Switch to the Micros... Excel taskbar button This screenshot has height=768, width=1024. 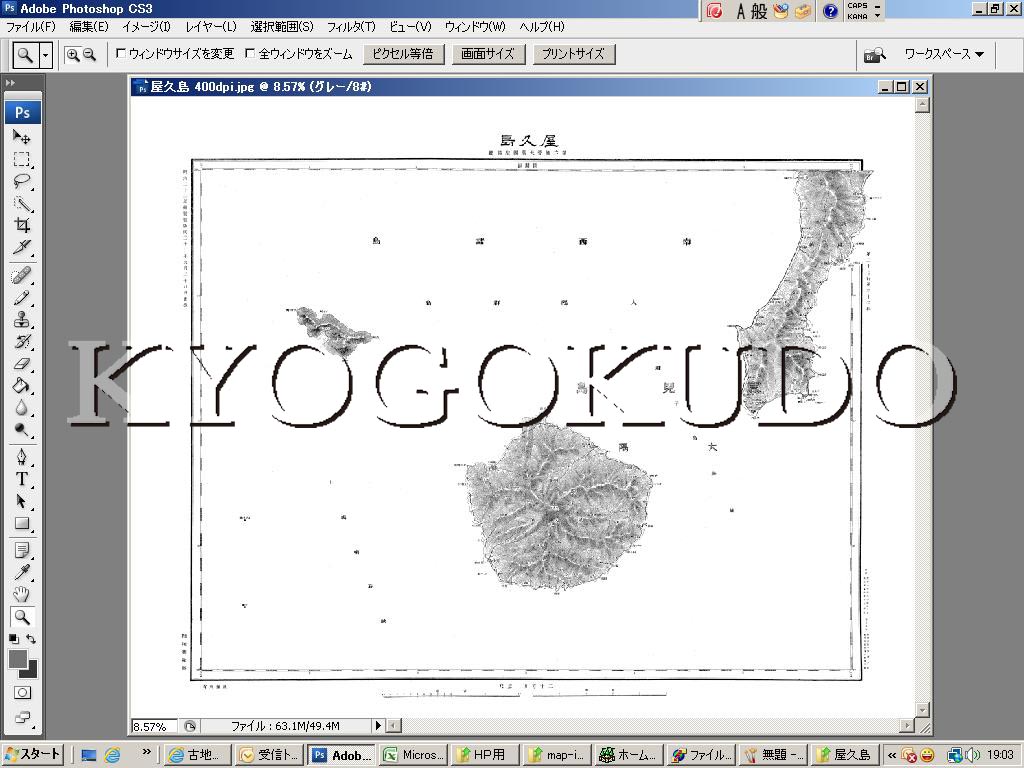tap(415, 755)
